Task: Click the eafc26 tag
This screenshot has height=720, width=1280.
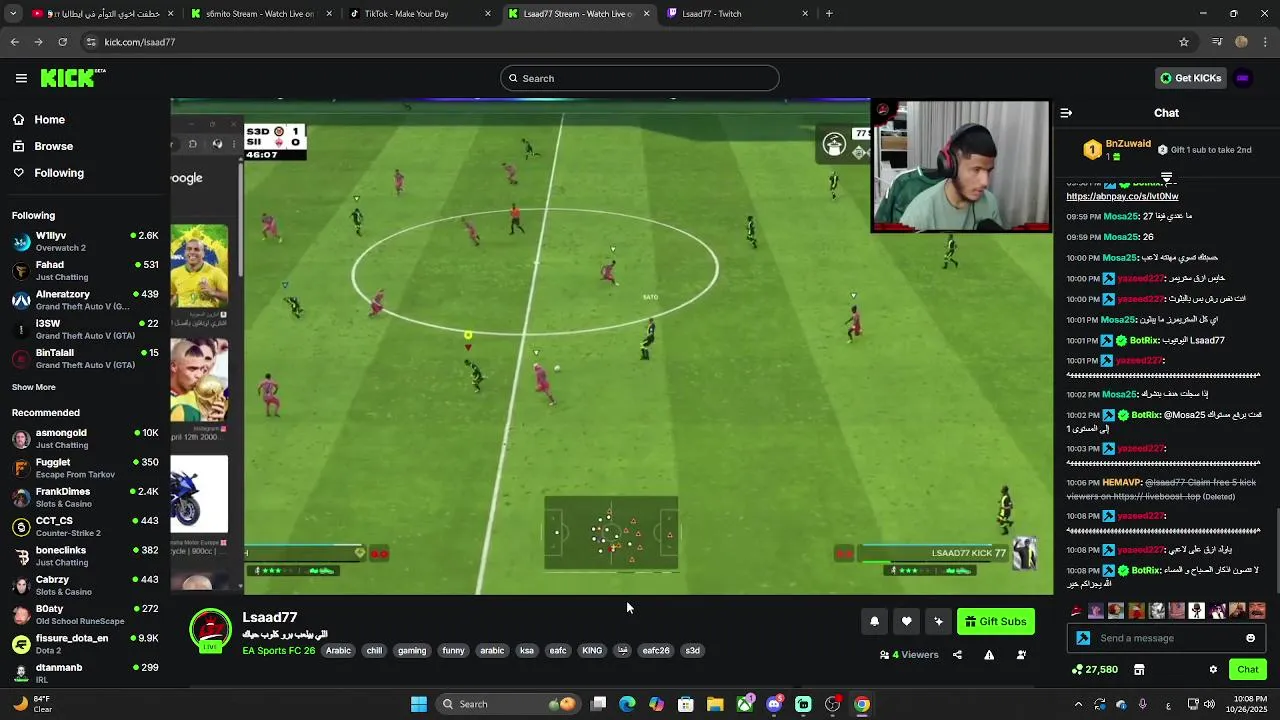Action: point(656,651)
